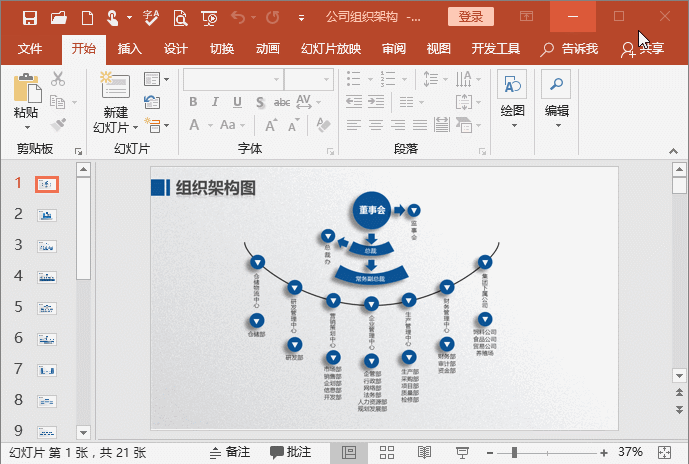
Task: Expand the quick access toolbar customize arrow
Action: (x=302, y=17)
